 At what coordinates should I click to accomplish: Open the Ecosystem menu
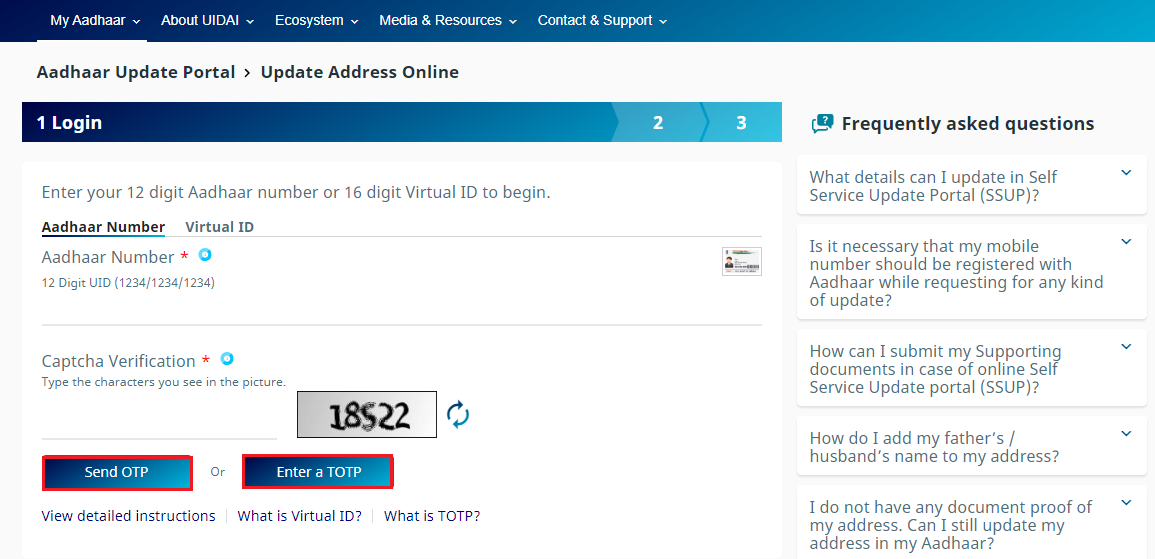pos(317,21)
